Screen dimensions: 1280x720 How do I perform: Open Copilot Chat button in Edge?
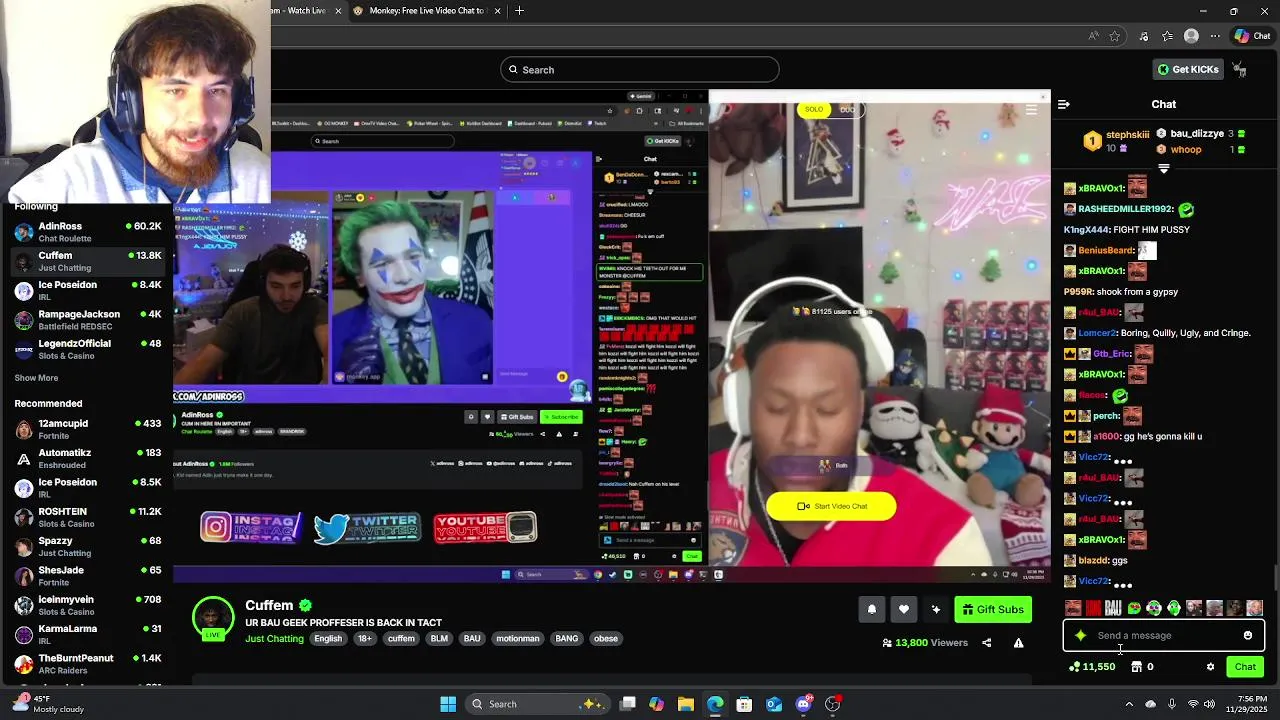click(1252, 36)
